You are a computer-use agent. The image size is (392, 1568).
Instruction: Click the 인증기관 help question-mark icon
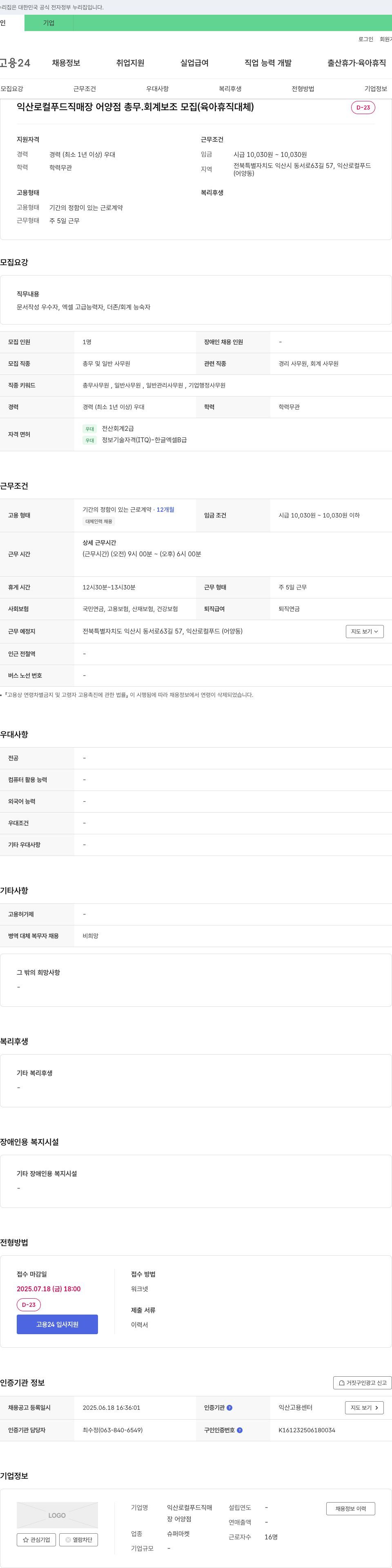click(x=229, y=1407)
